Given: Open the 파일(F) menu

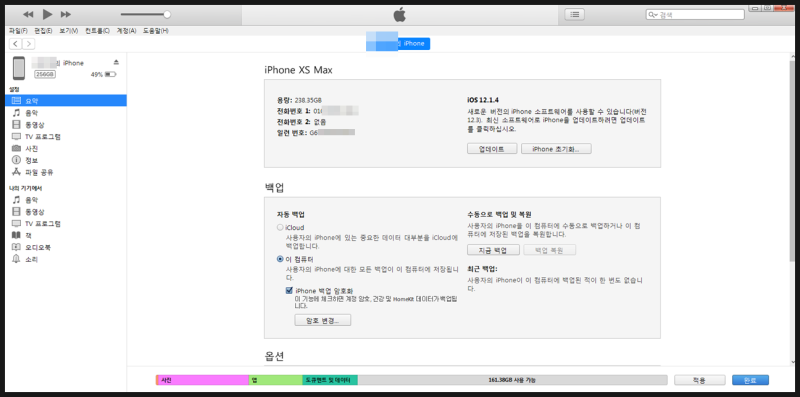Looking at the screenshot, I should [18, 31].
